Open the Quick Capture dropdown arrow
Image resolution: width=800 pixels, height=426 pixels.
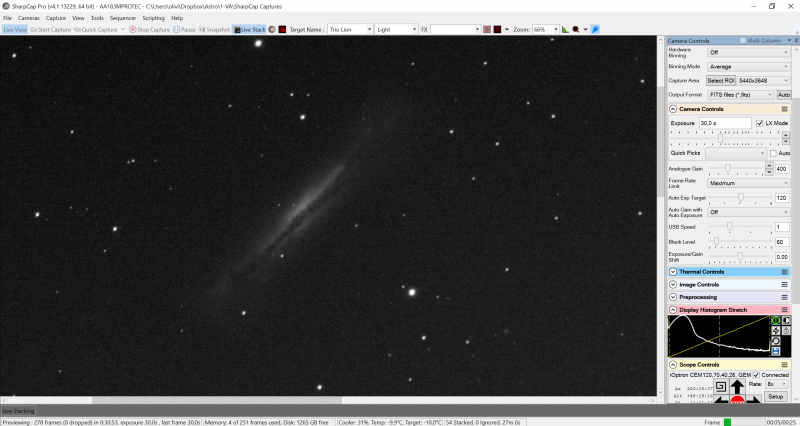click(x=122, y=30)
